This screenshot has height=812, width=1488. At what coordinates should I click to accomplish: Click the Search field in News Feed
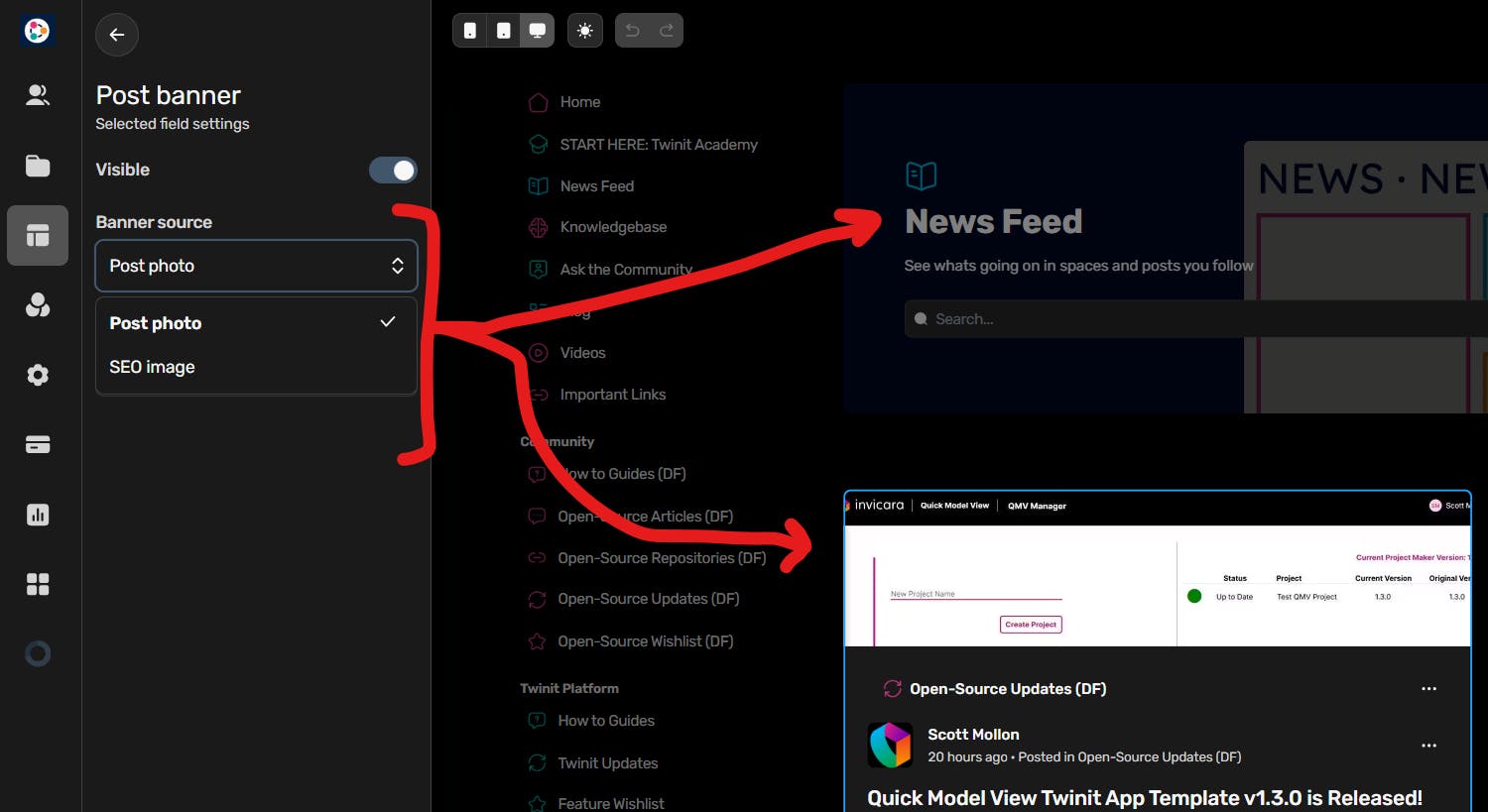coord(1195,319)
